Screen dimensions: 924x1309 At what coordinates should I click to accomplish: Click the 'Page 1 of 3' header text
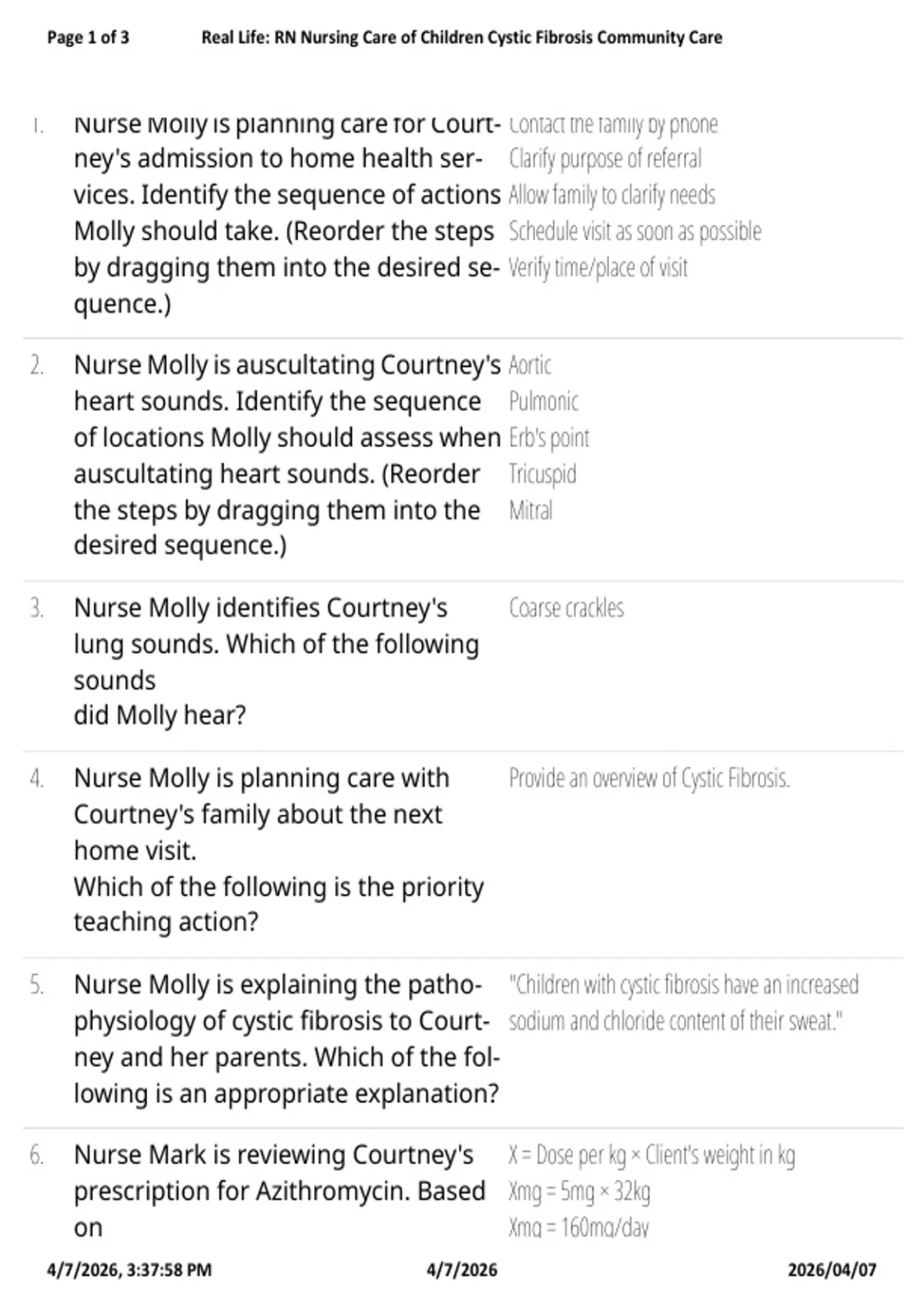88,37
